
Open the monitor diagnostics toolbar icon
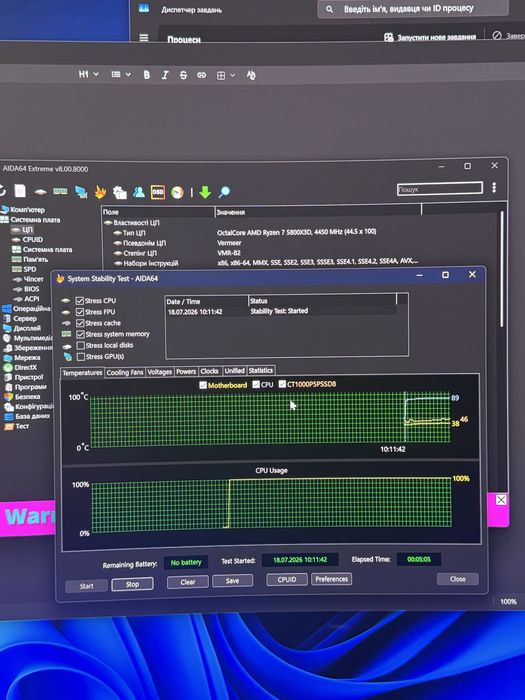coord(81,192)
